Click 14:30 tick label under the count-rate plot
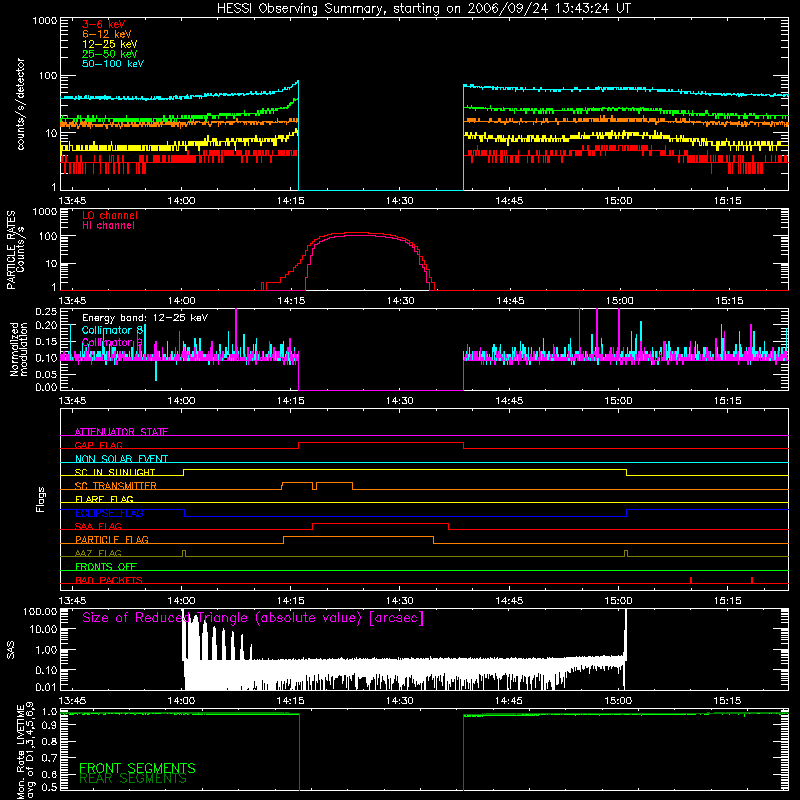This screenshot has width=800, height=800. [399, 201]
